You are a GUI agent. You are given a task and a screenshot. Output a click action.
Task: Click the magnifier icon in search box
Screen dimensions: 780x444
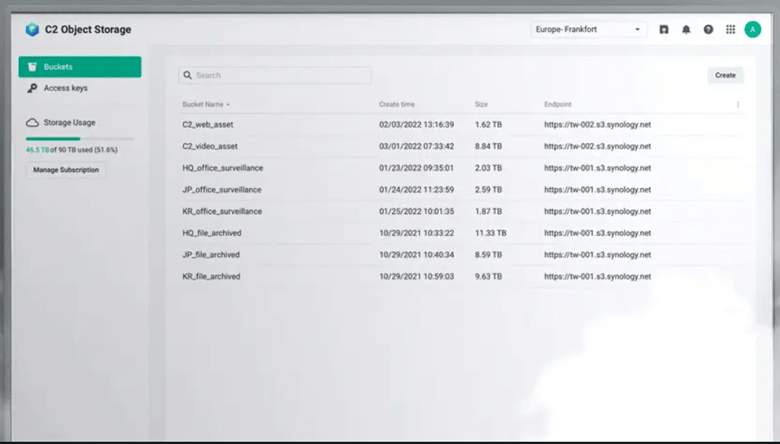click(187, 75)
